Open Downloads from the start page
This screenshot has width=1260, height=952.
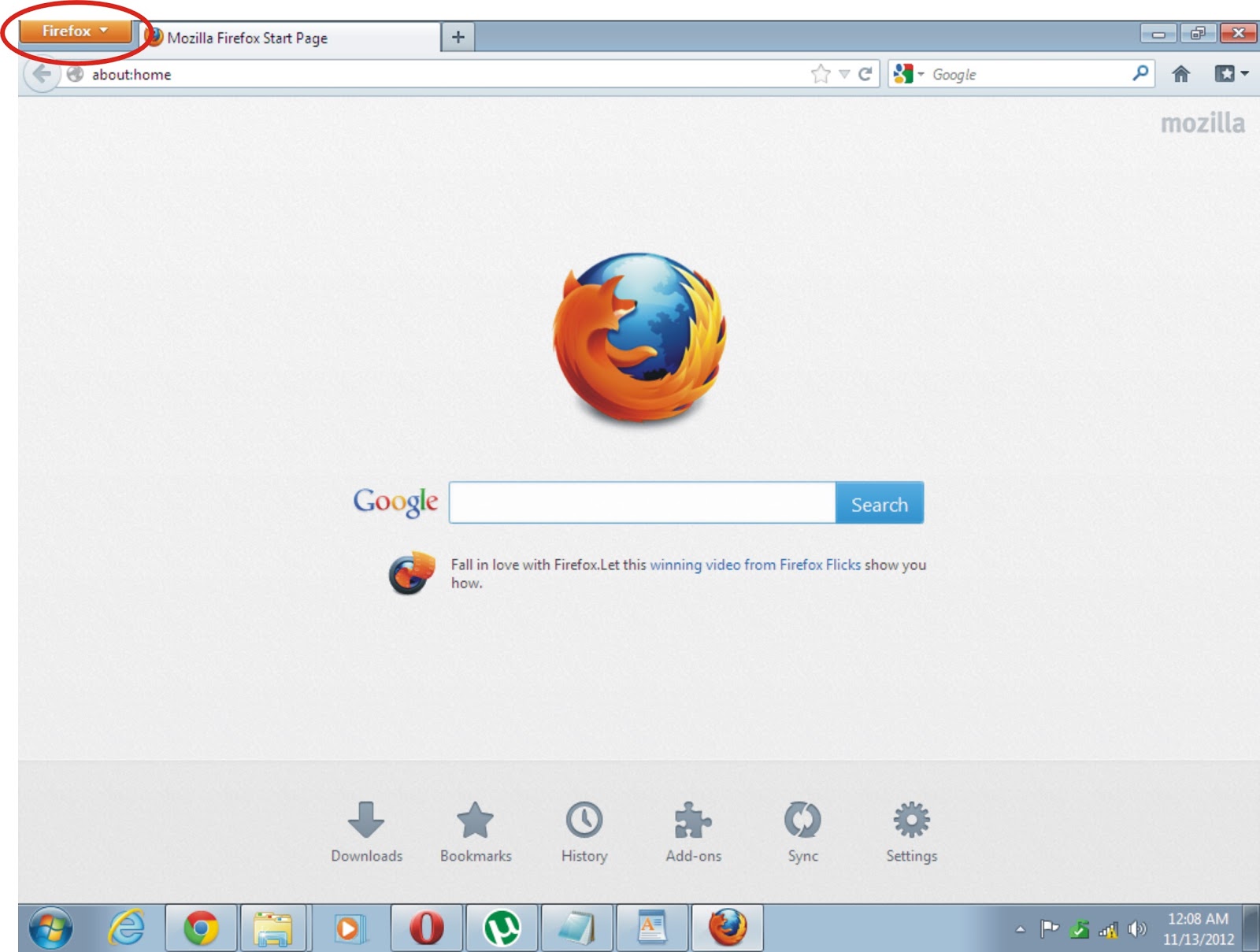(x=366, y=832)
